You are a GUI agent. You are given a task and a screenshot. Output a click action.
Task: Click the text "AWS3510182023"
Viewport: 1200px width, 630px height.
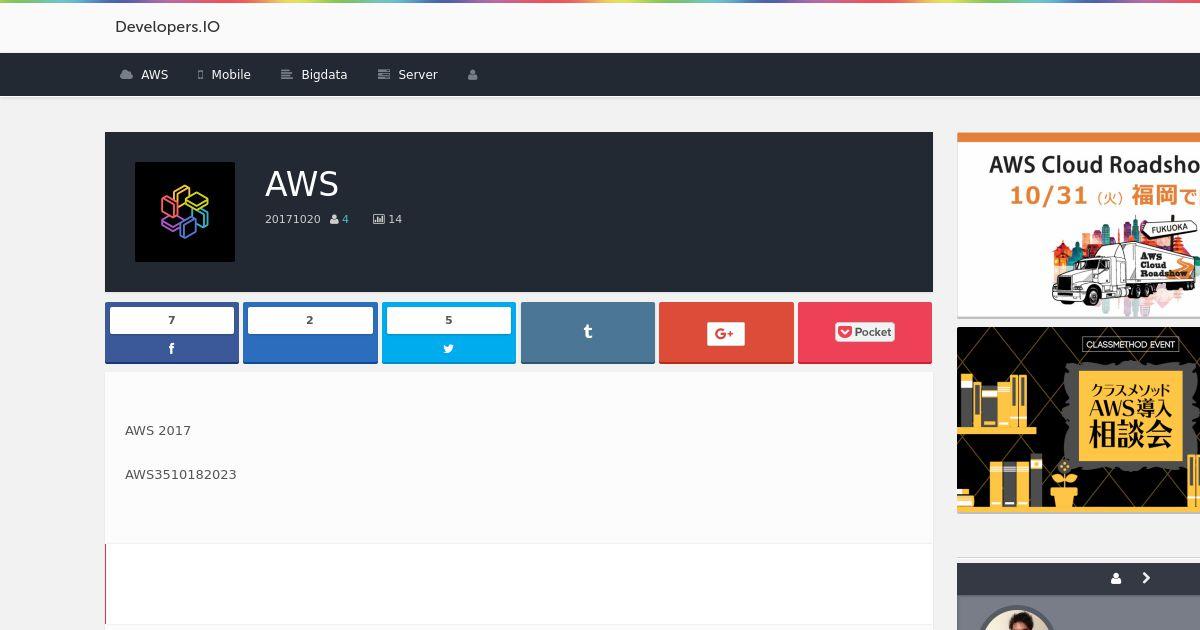(181, 474)
